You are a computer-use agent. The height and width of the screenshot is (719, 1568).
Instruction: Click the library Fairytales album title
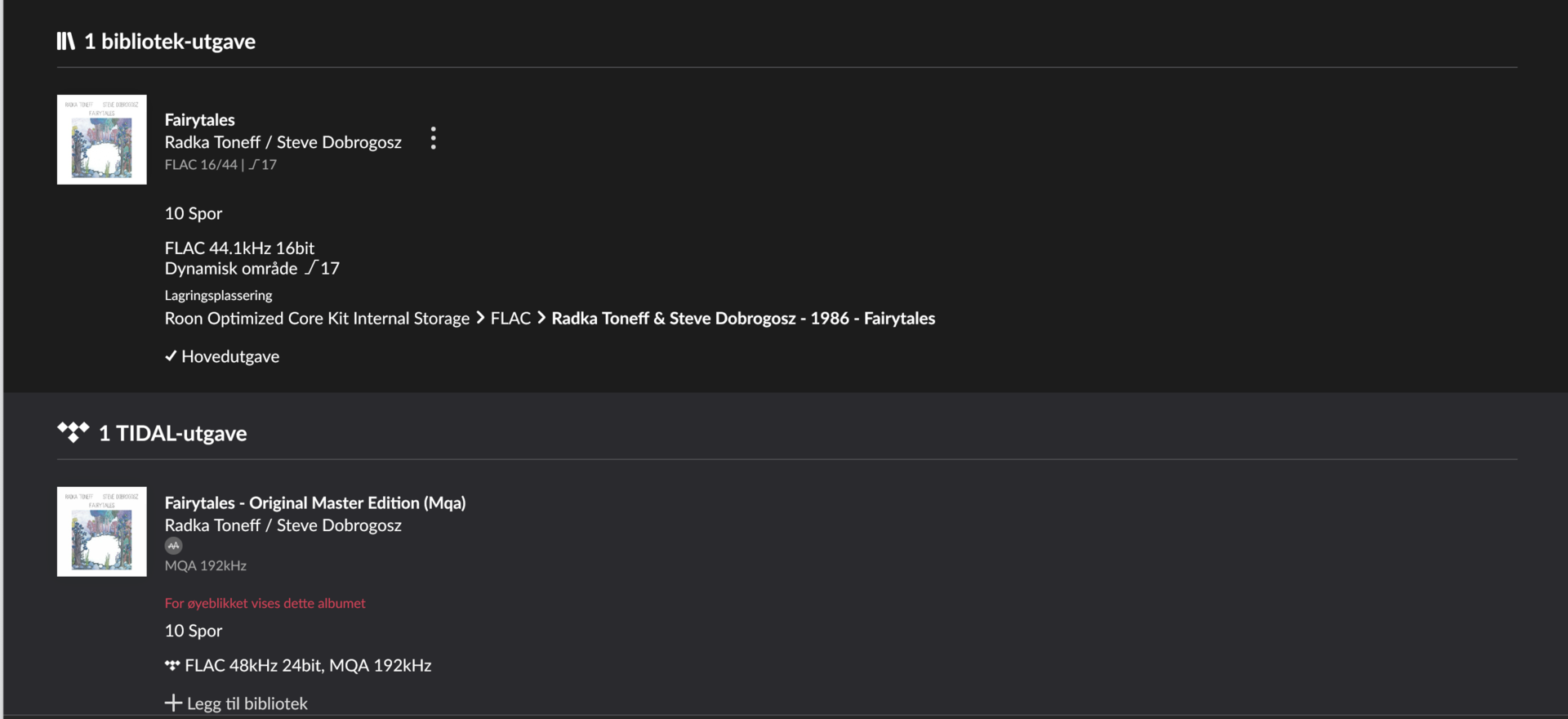pos(200,119)
